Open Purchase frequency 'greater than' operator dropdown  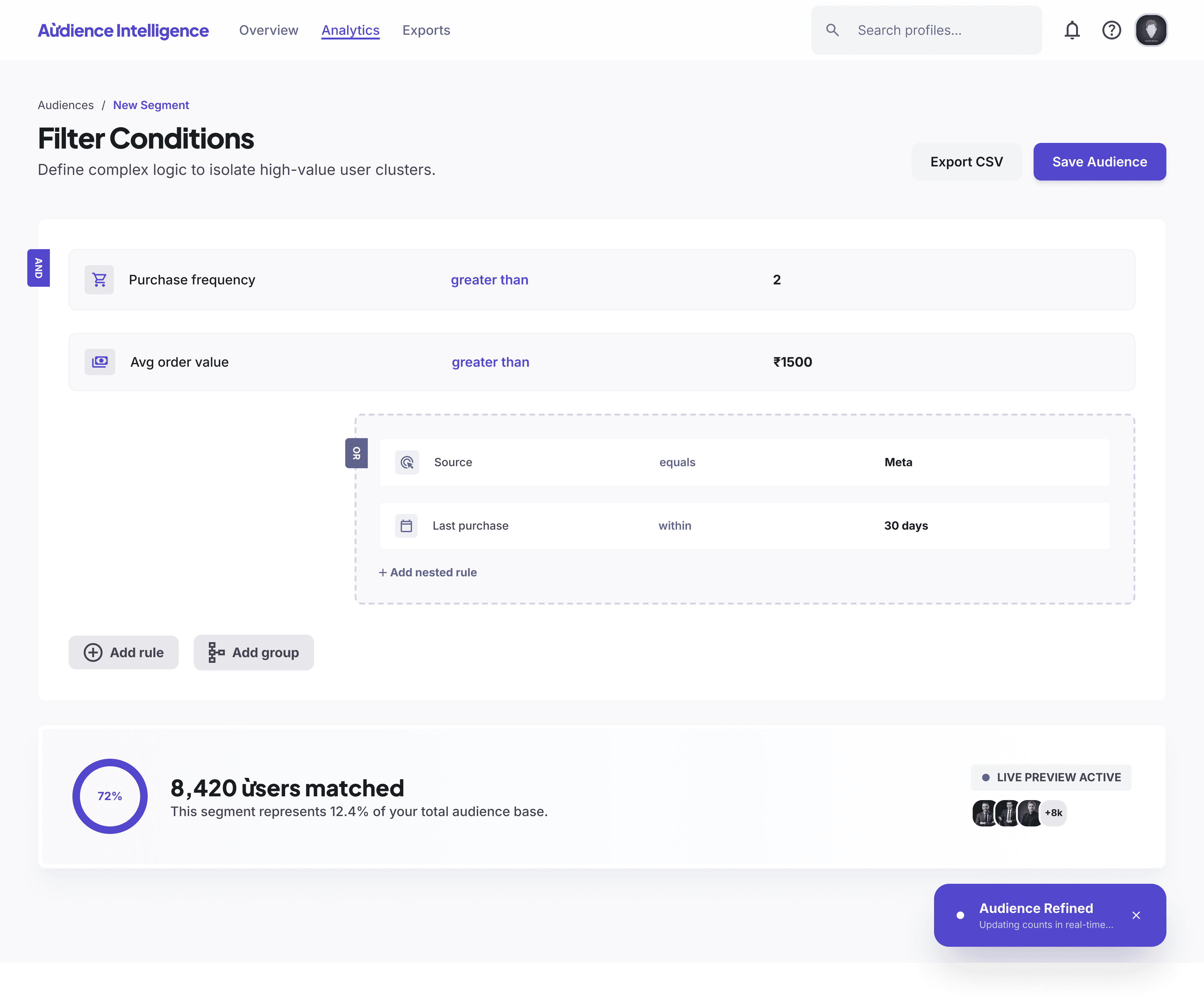coord(489,280)
